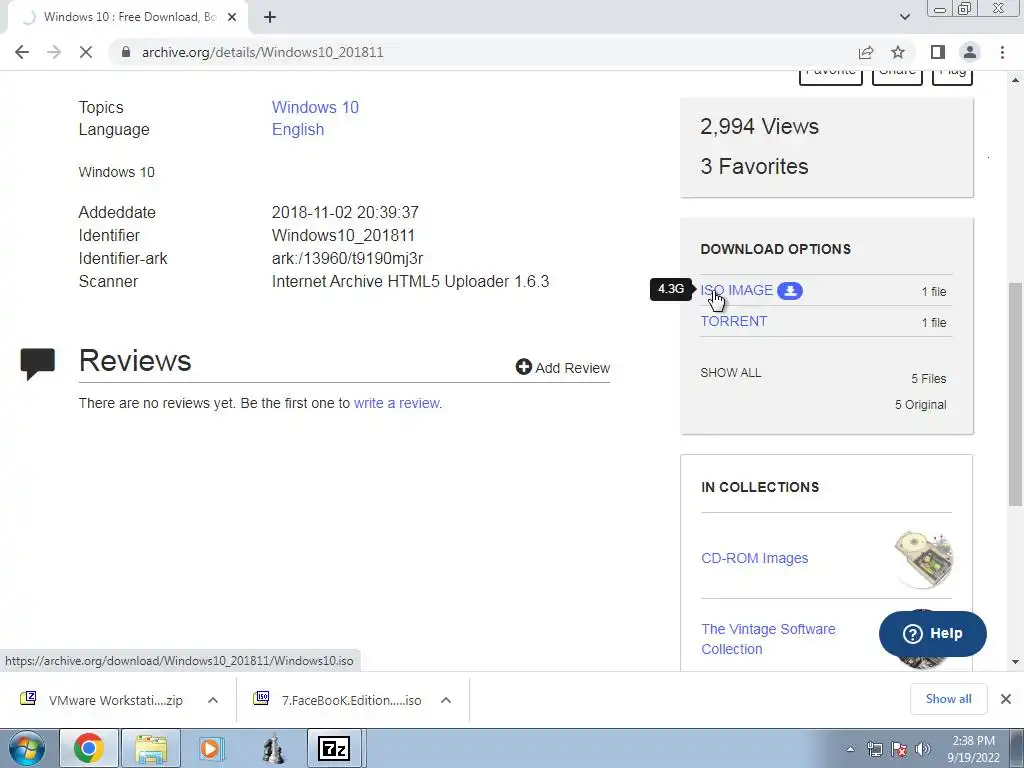Open the taskbar clock and date
The height and width of the screenshot is (768, 1024).
(973, 749)
